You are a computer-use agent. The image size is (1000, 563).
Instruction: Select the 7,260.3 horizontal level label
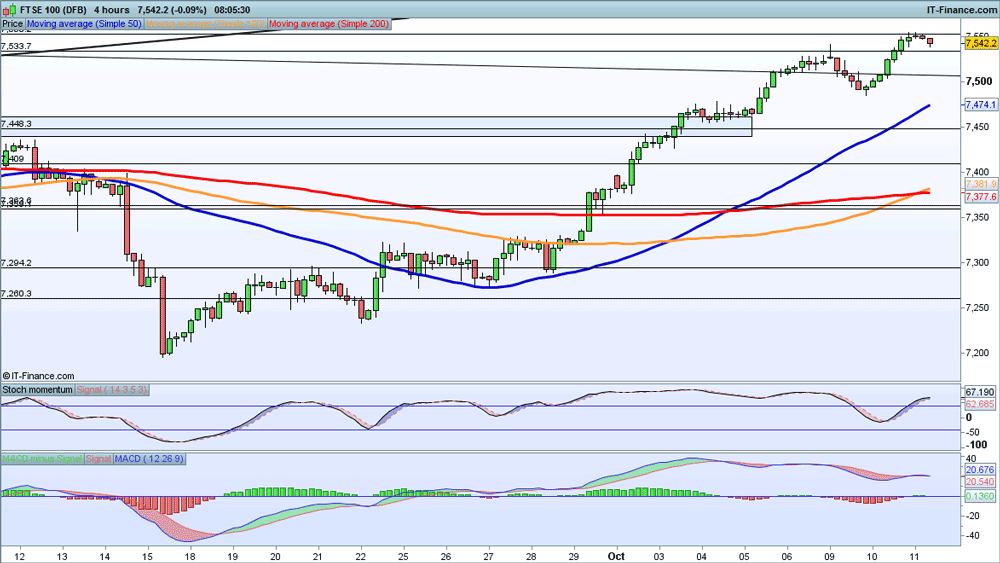coord(17,294)
